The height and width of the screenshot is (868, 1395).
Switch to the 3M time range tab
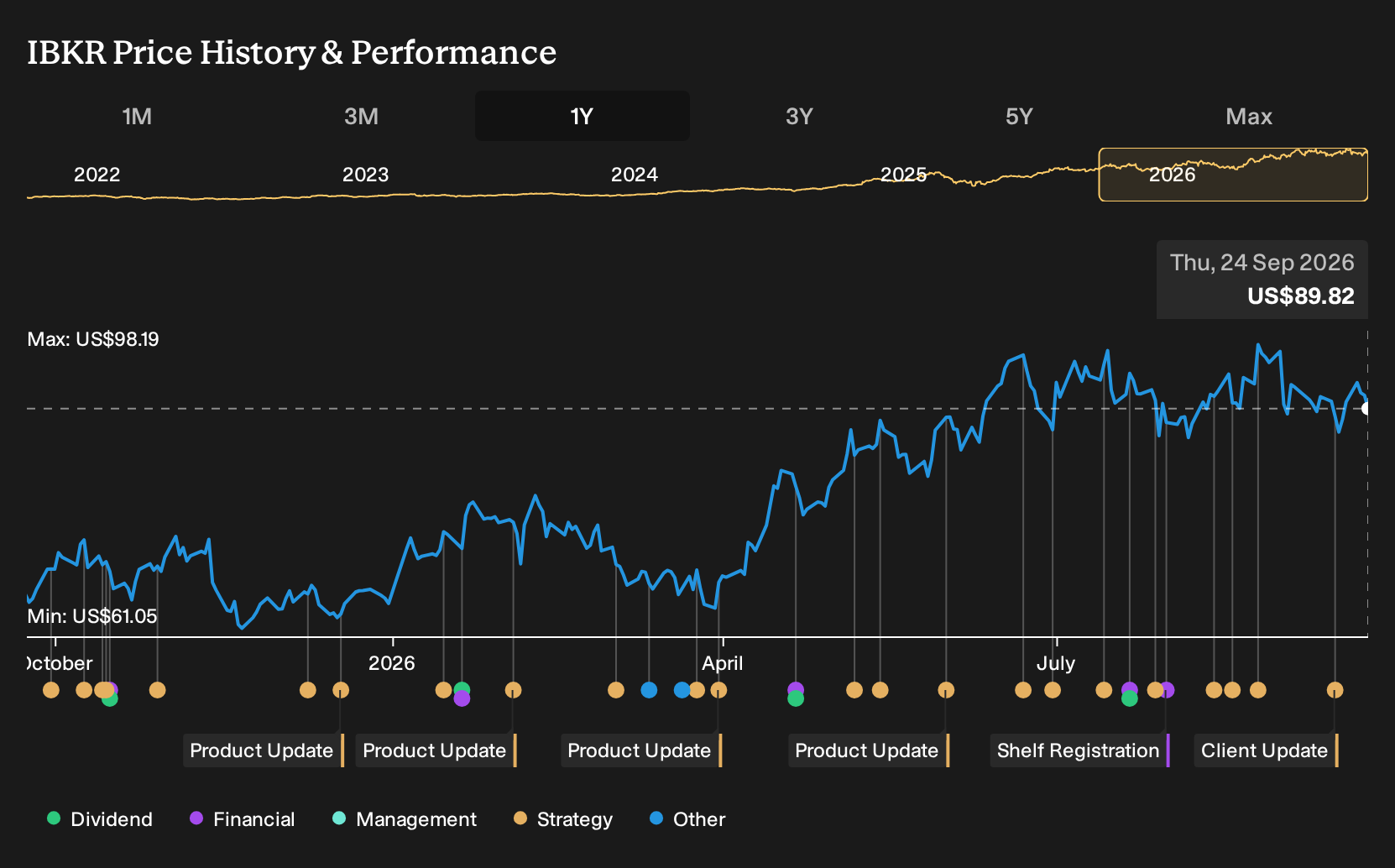pos(361,116)
